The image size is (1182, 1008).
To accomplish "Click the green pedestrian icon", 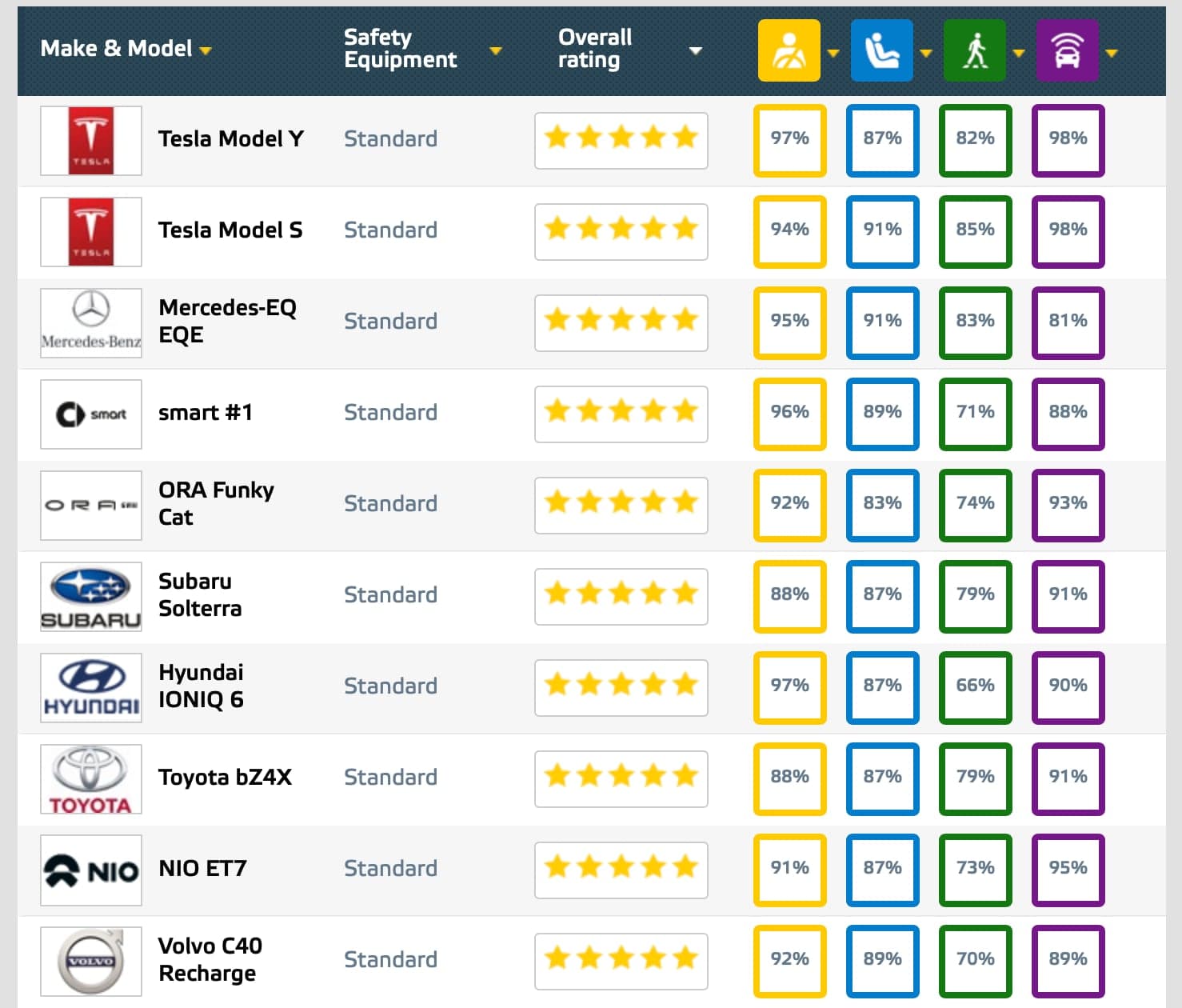I will [974, 50].
